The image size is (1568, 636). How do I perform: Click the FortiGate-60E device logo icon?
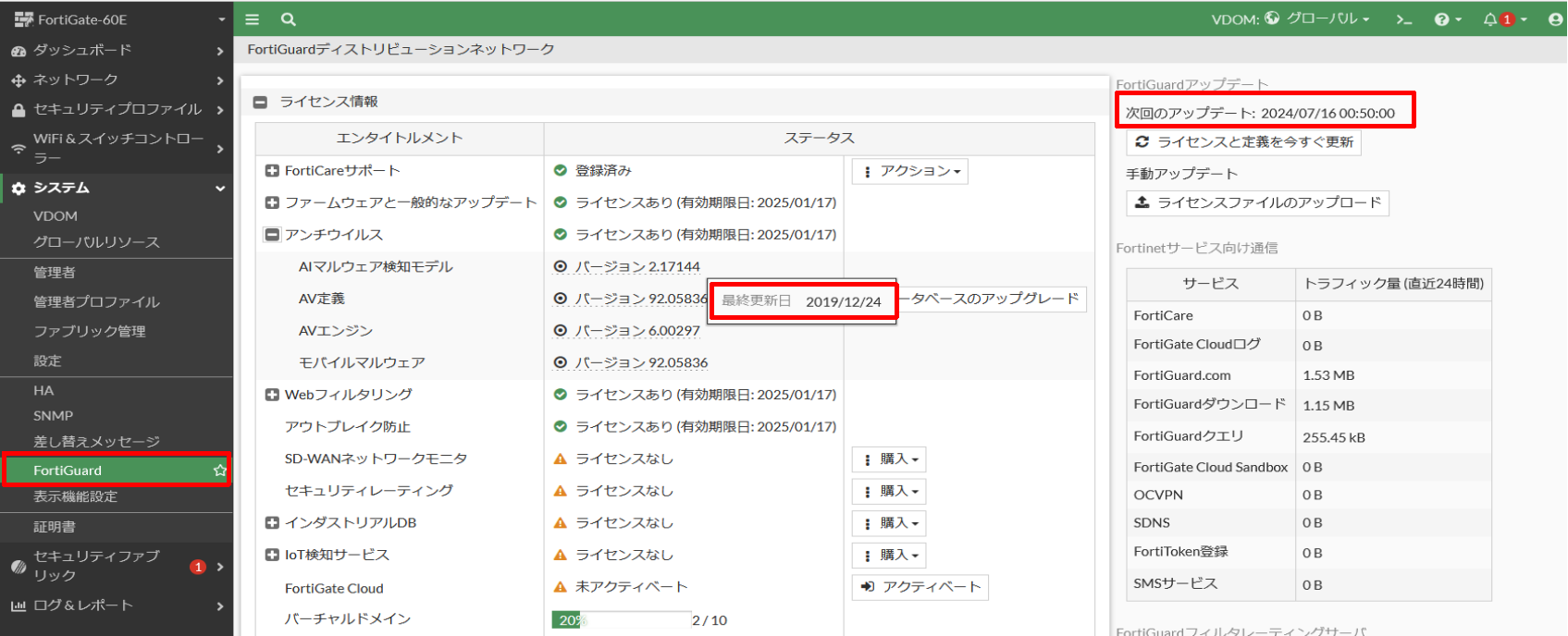pyautogui.click(x=23, y=18)
